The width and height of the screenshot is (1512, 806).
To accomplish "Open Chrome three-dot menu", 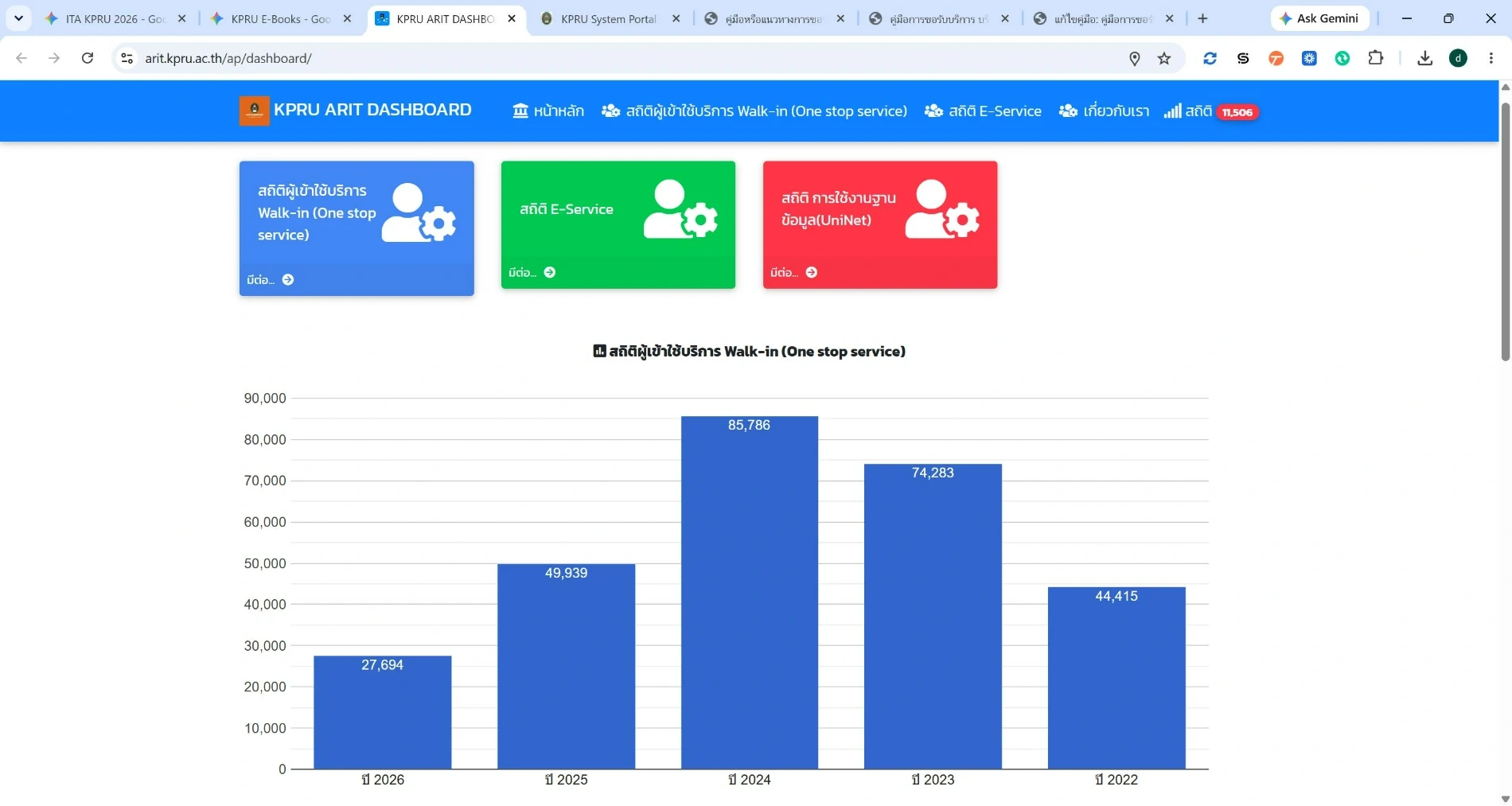I will point(1491,58).
